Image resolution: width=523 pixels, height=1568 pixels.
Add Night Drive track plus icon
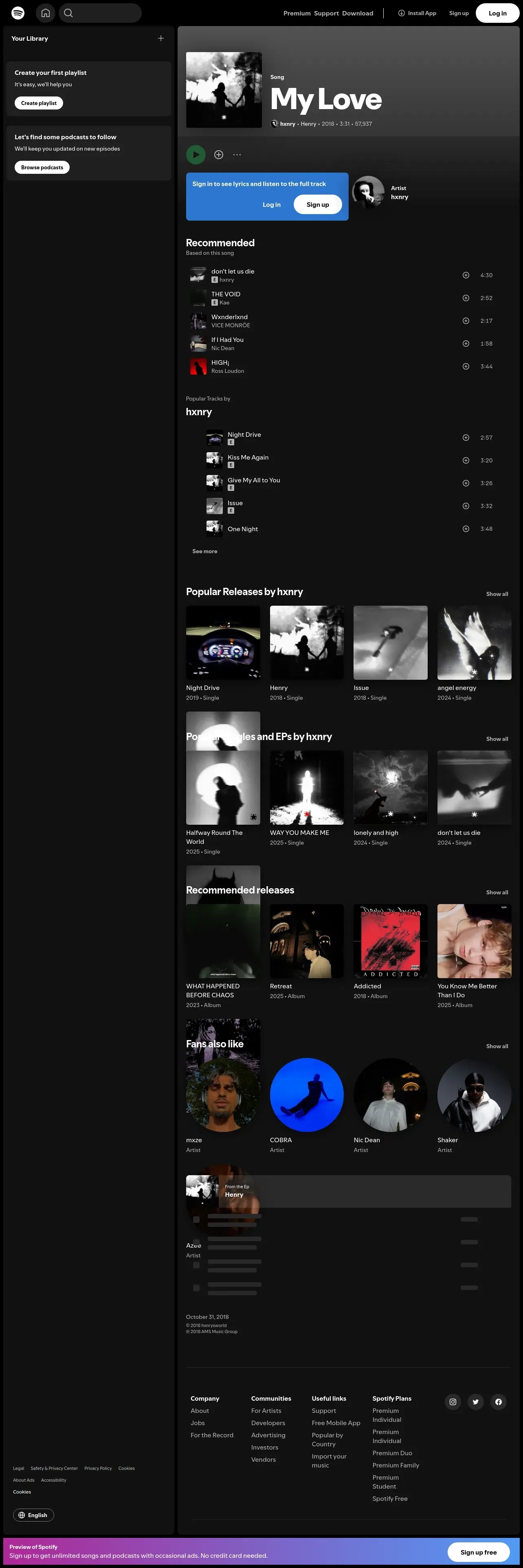click(x=466, y=438)
